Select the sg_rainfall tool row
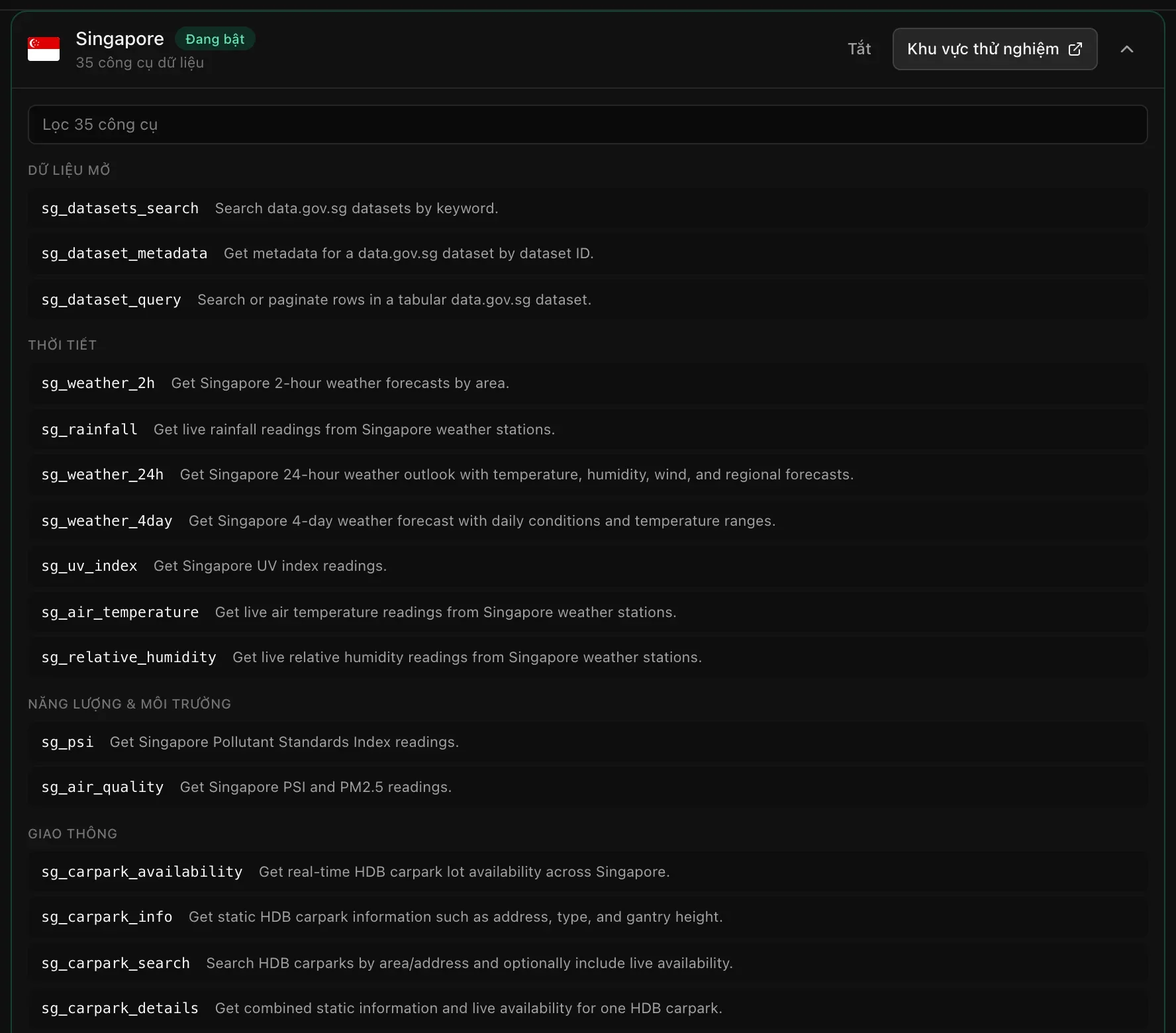Image resolution: width=1176 pixels, height=1033 pixels. (x=587, y=430)
